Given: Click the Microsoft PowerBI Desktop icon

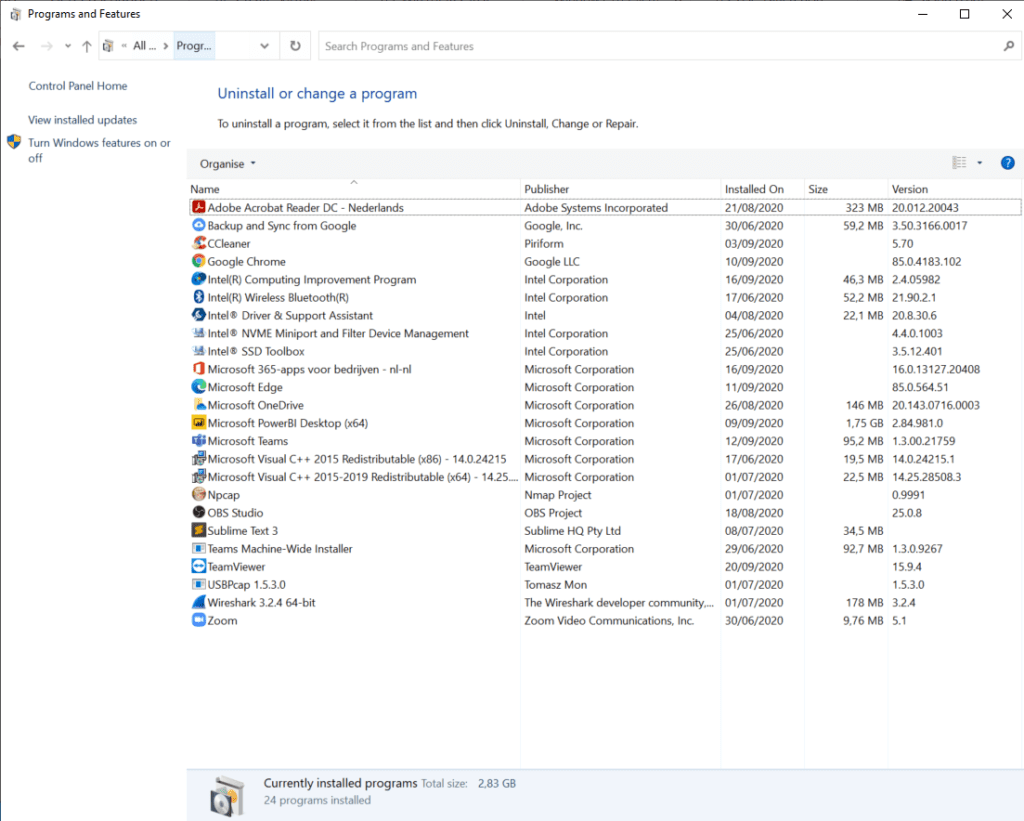Looking at the screenshot, I should click(x=199, y=423).
